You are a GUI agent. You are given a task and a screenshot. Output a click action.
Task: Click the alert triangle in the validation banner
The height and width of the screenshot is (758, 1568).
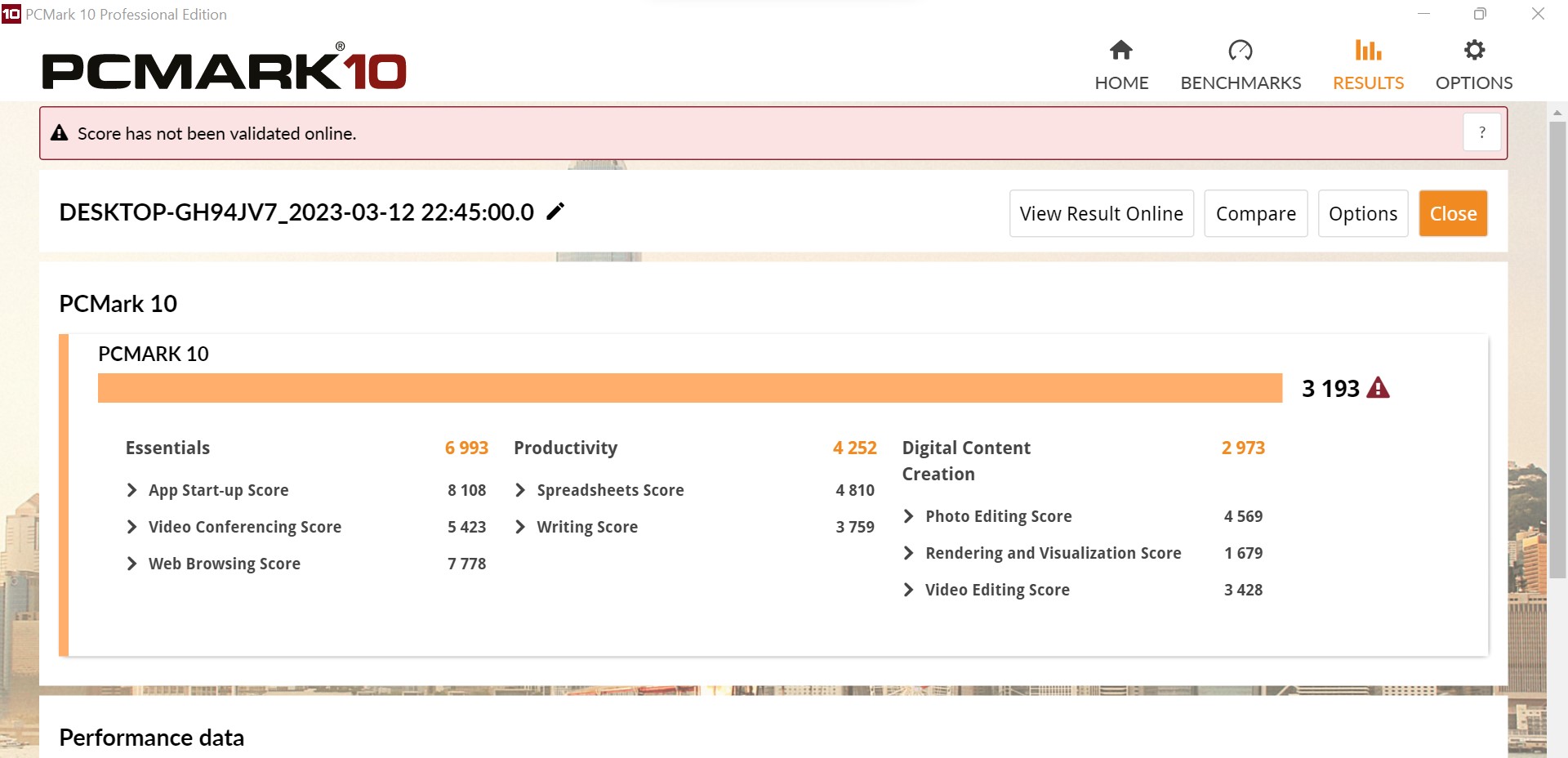59,133
